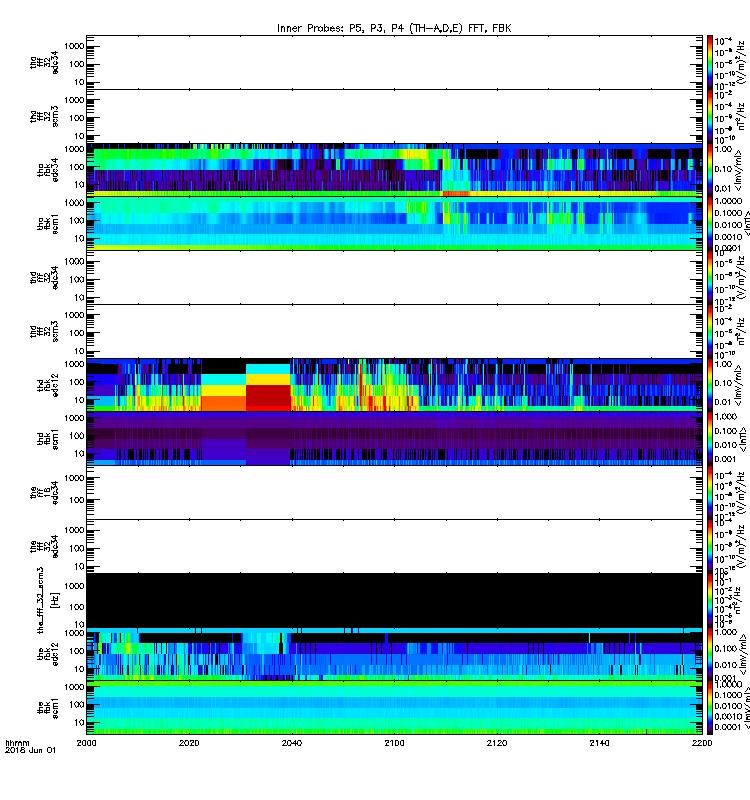Click the 1.00 color bar value beside tha fbk edc34
This screenshot has height=800, width=750.
[723, 149]
